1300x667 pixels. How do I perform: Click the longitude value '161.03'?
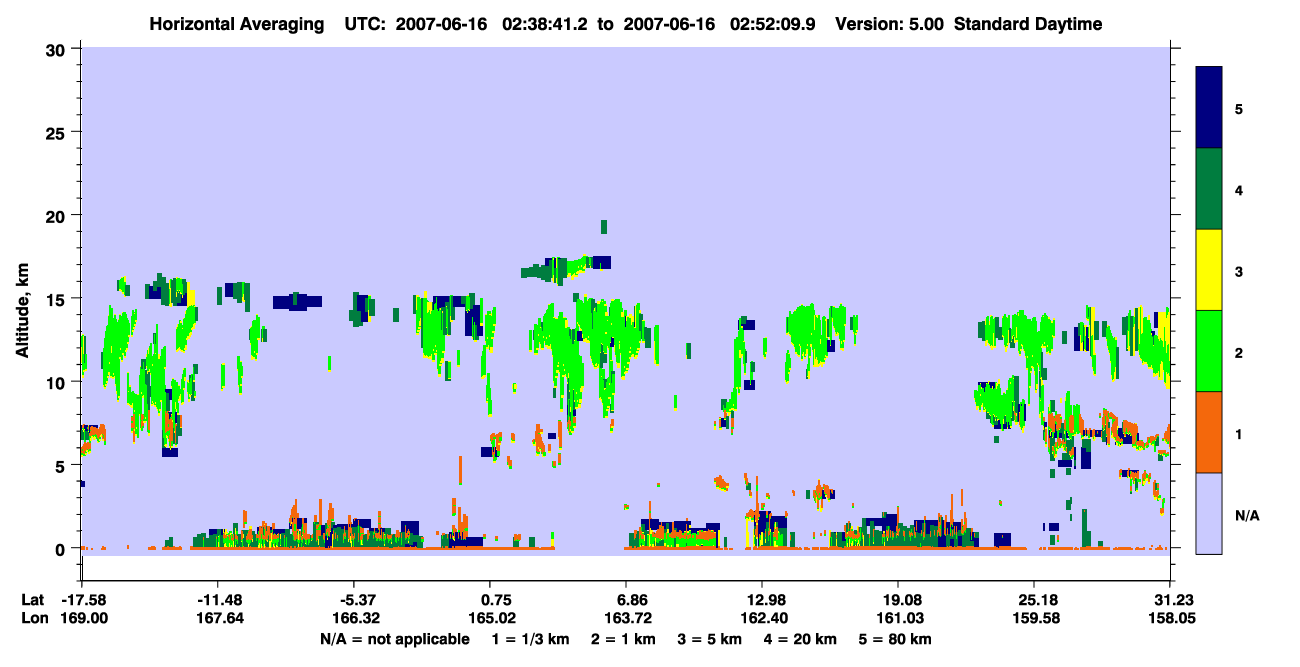click(898, 619)
